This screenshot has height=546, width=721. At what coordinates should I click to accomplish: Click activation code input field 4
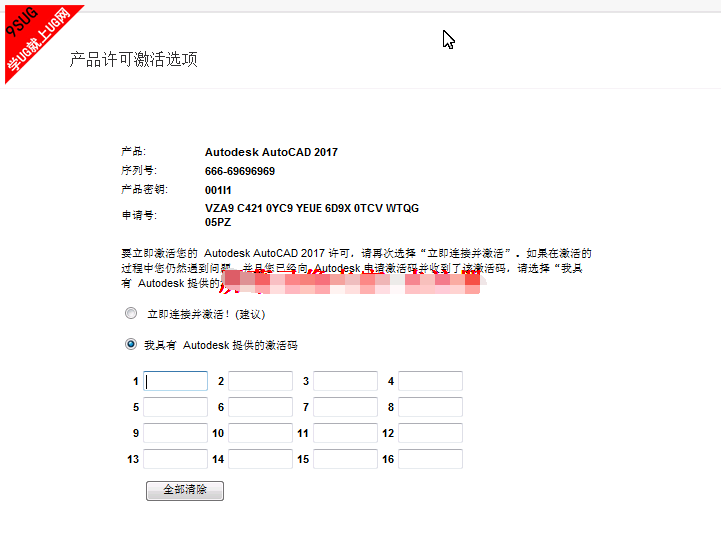(431, 381)
